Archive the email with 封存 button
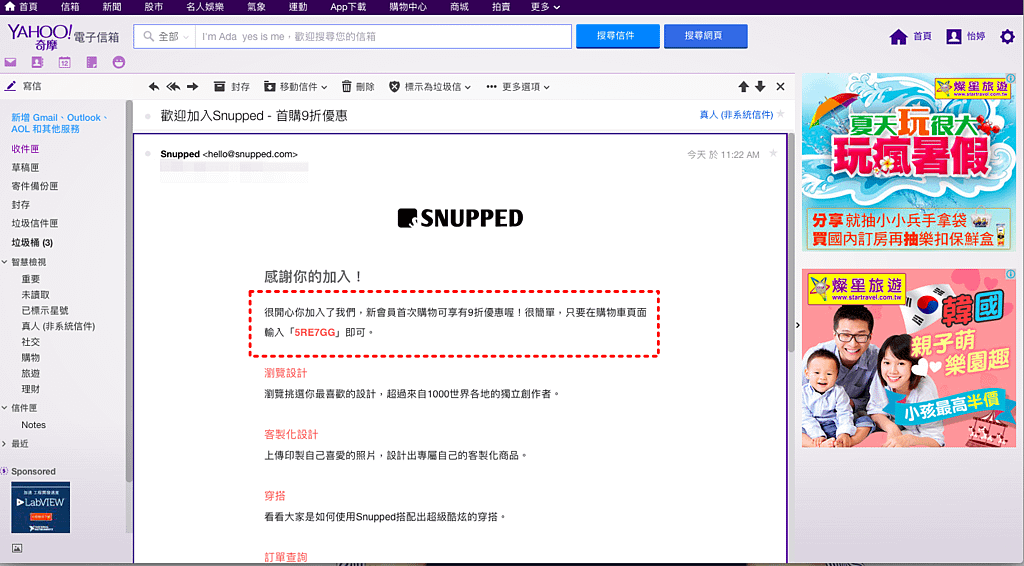Image resolution: width=1024 pixels, height=566 pixels. (x=232, y=87)
